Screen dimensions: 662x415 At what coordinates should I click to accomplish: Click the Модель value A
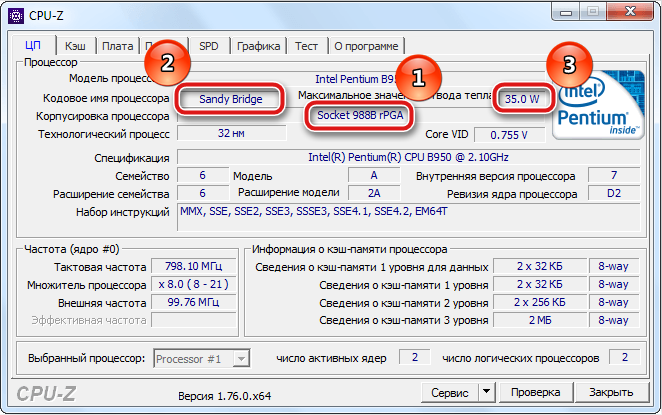click(374, 175)
